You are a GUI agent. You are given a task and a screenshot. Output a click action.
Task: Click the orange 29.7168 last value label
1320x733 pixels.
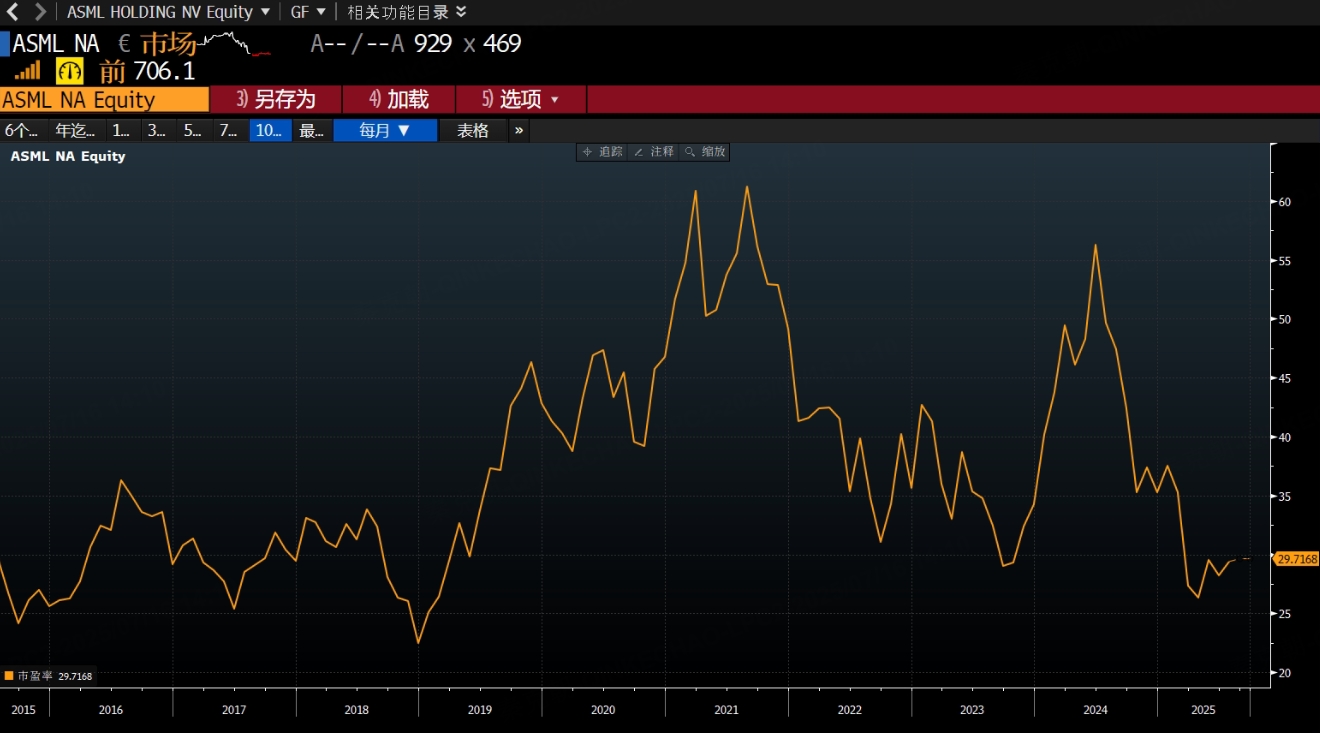click(1296, 559)
